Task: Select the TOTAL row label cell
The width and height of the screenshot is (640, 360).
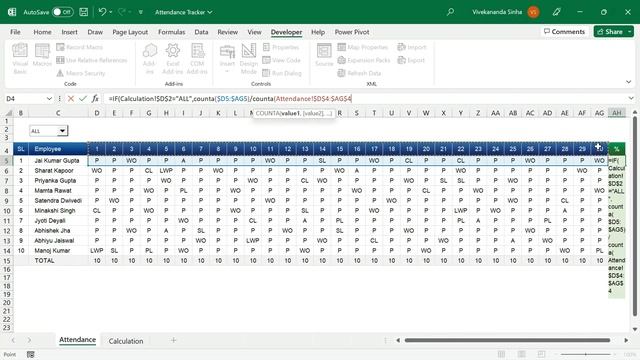Action: pos(58,260)
